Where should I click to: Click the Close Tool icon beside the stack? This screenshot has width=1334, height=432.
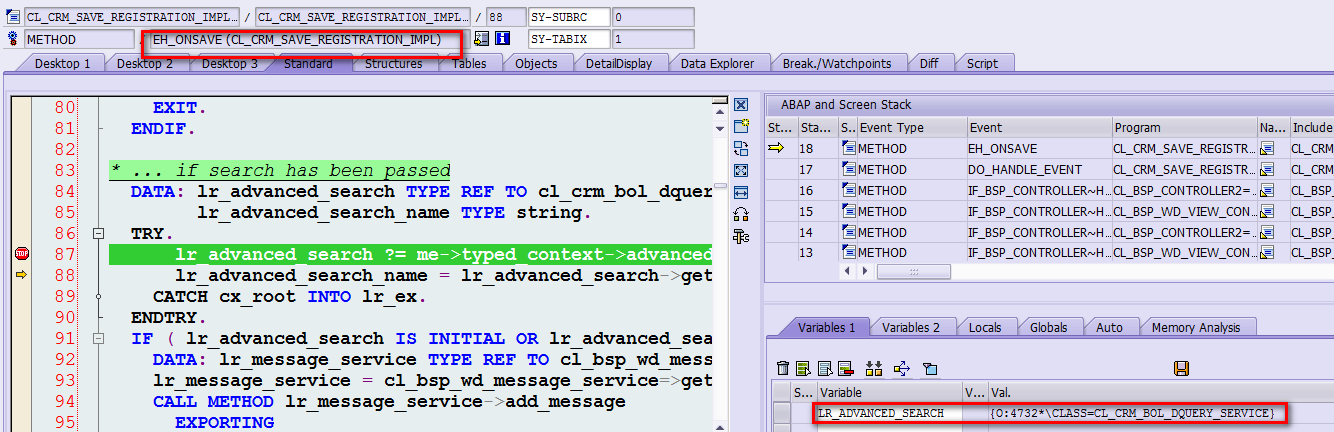pyautogui.click(x=741, y=105)
